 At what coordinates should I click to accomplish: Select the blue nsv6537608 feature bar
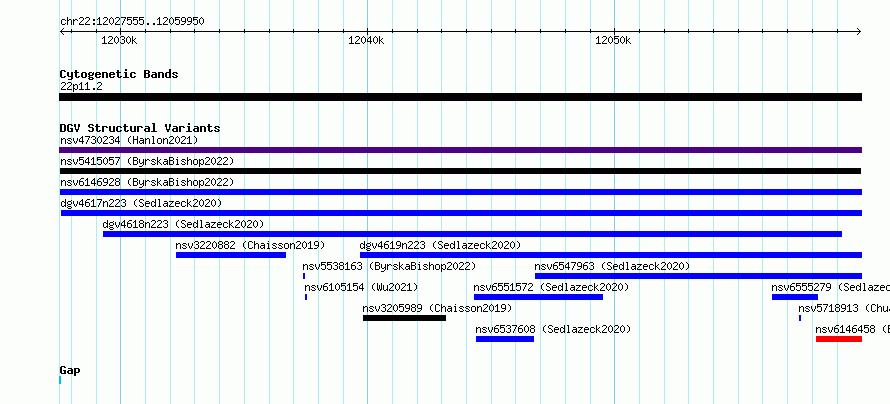point(505,339)
